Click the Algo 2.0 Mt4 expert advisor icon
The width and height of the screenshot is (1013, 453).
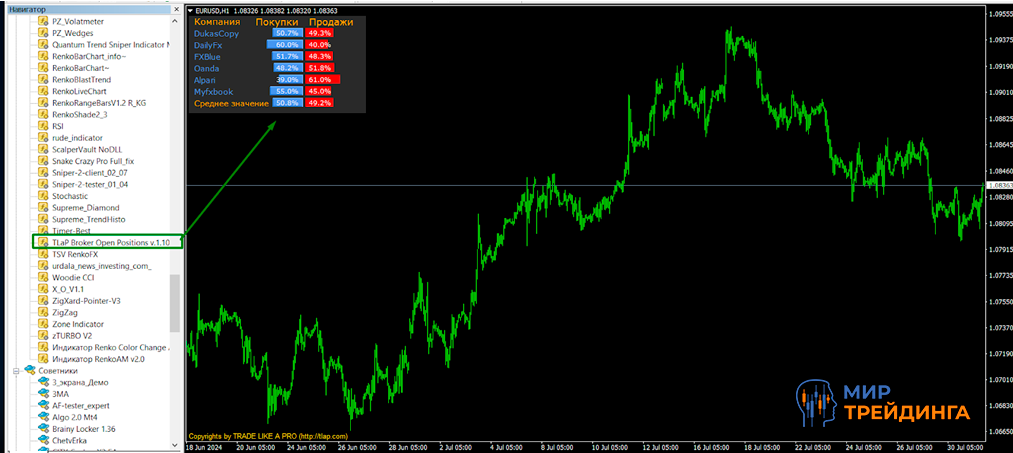[x=43, y=417]
